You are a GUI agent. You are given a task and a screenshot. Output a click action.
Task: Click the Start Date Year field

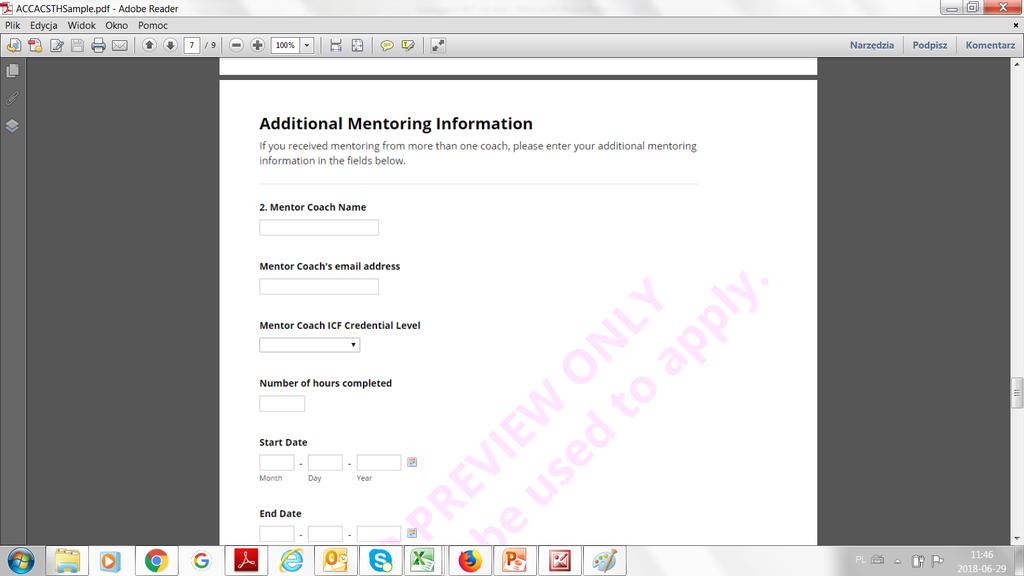click(379, 462)
